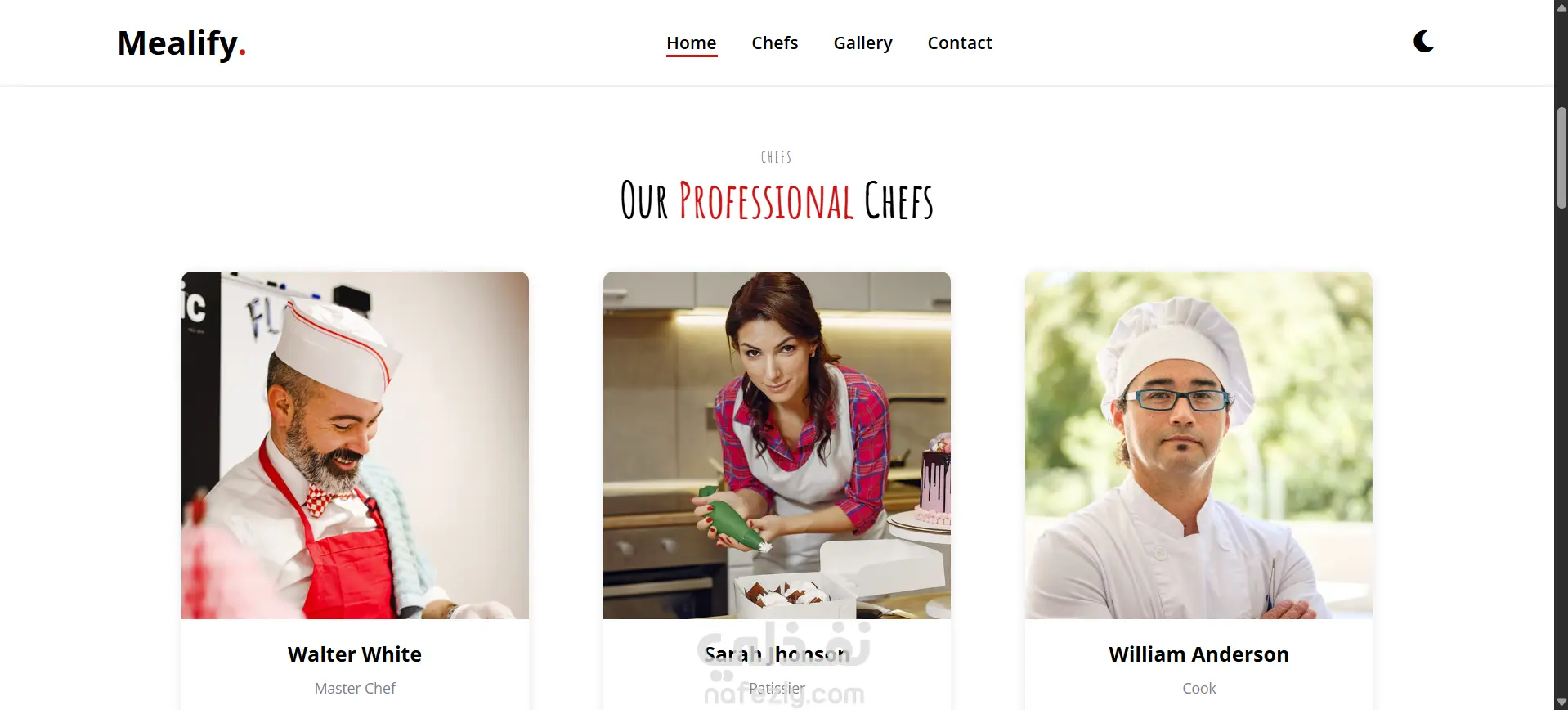The width and height of the screenshot is (1568, 710).
Task: Click the small CHEFS section label
Action: [776, 157]
